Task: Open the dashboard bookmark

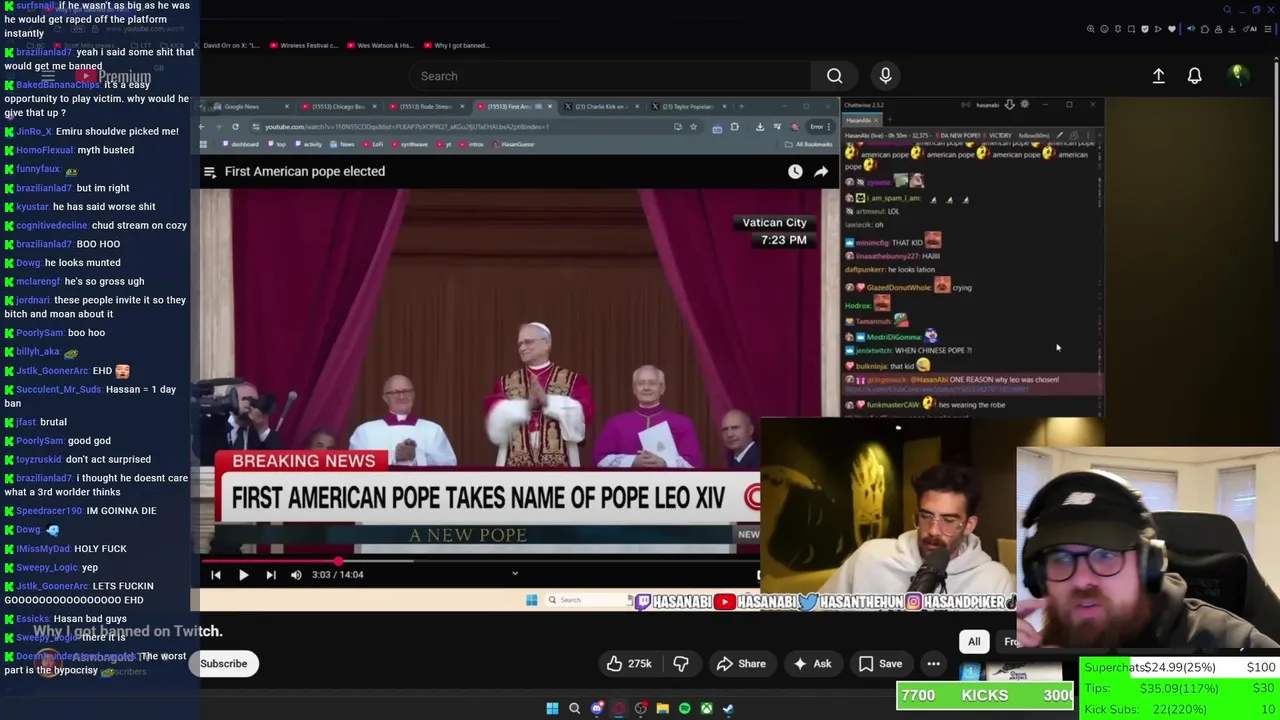Action: tap(241, 144)
